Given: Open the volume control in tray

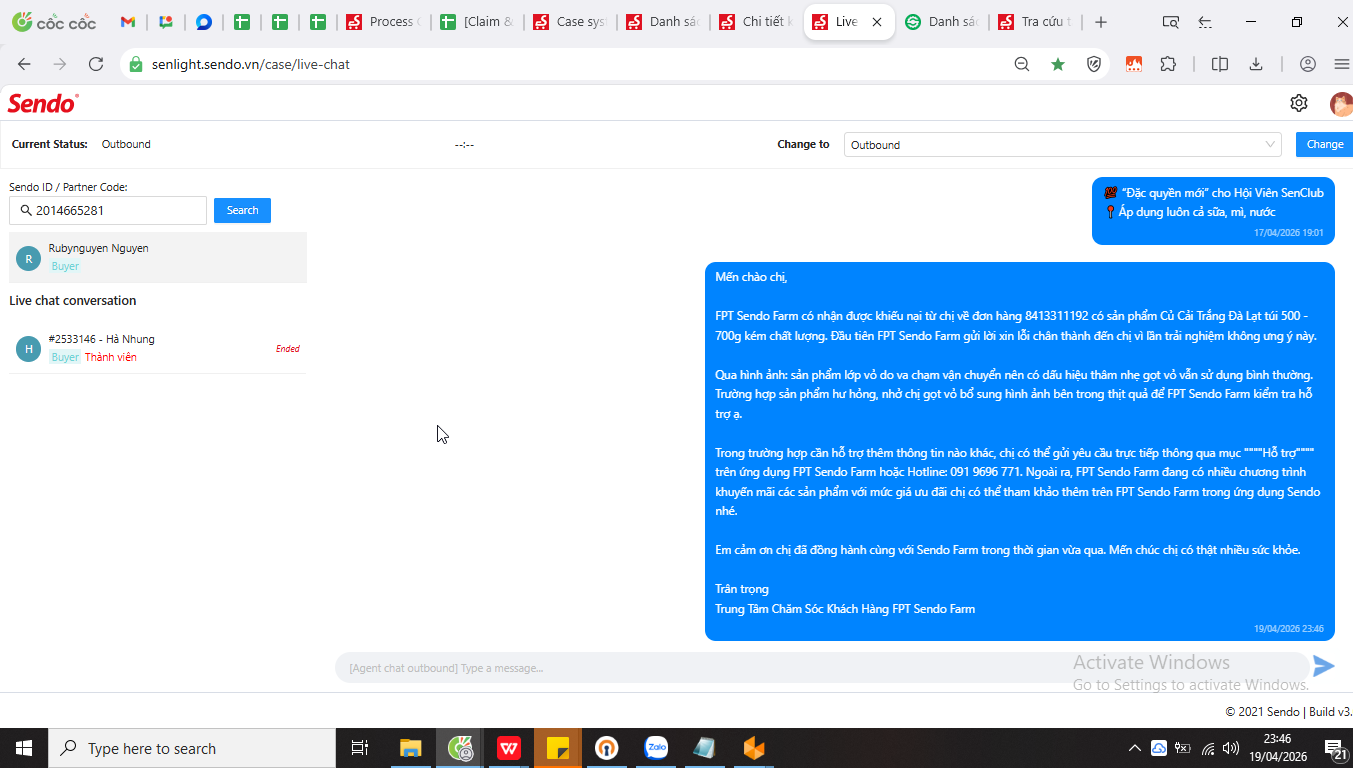Looking at the screenshot, I should 1233,748.
